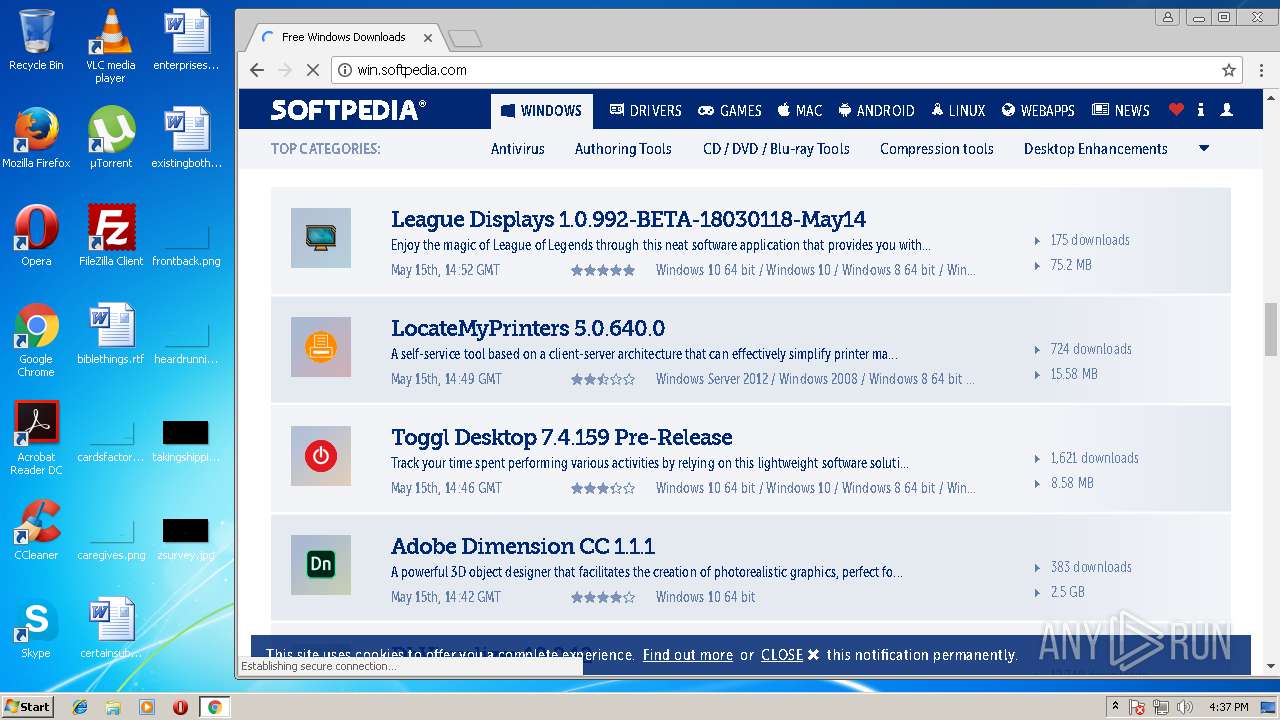This screenshot has width=1280, height=720.
Task: Click the Toggl Desktop power icon
Action: (321, 456)
